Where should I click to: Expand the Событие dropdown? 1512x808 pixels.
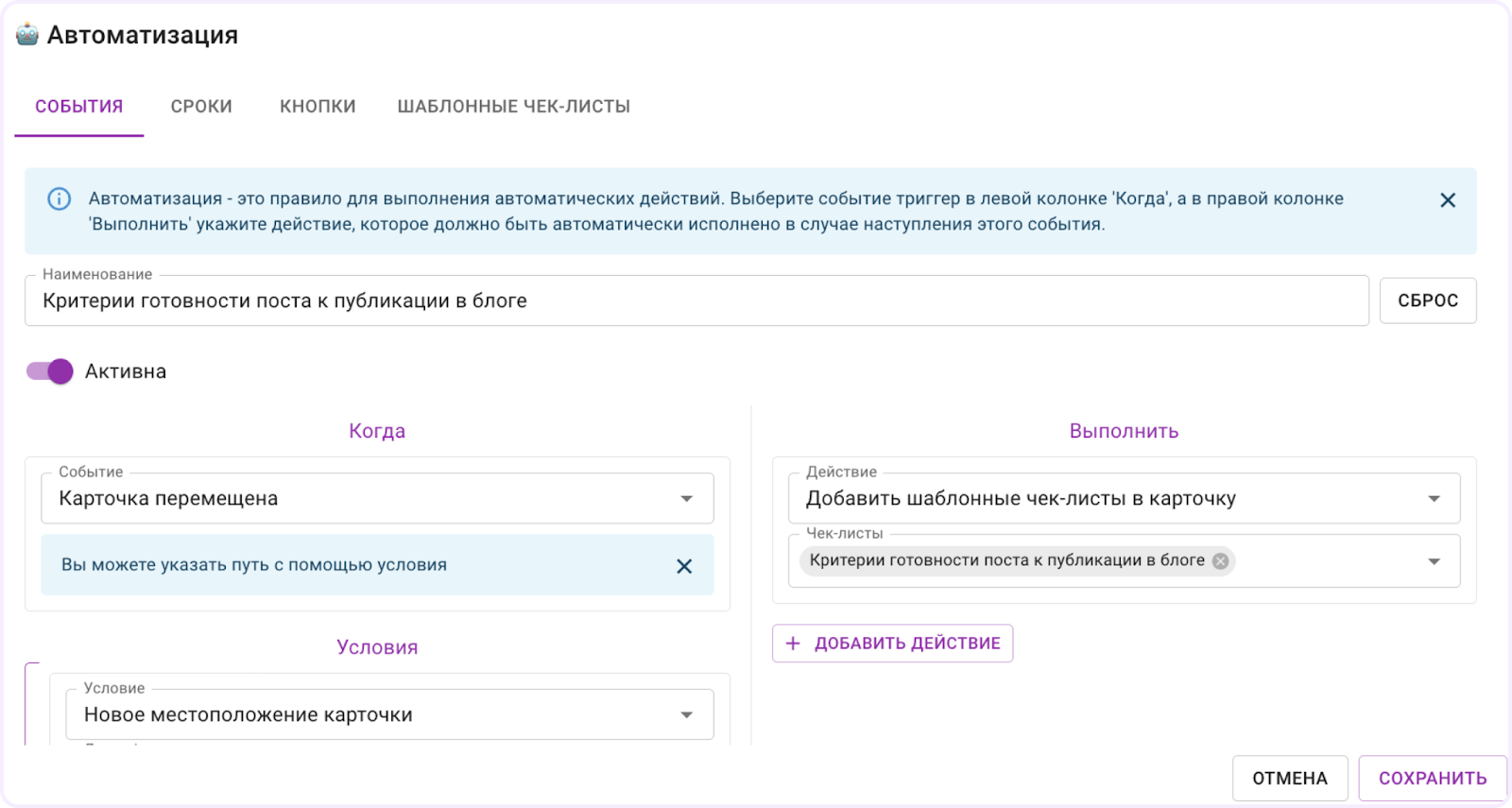pyautogui.click(x=686, y=499)
